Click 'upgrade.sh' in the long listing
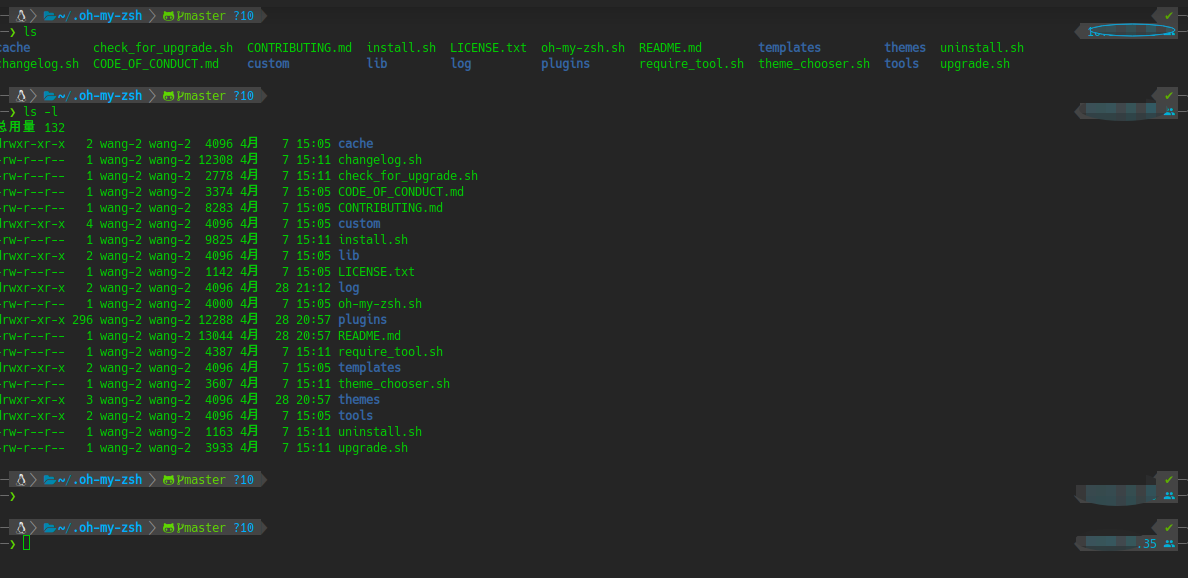1188x578 pixels. coord(373,448)
